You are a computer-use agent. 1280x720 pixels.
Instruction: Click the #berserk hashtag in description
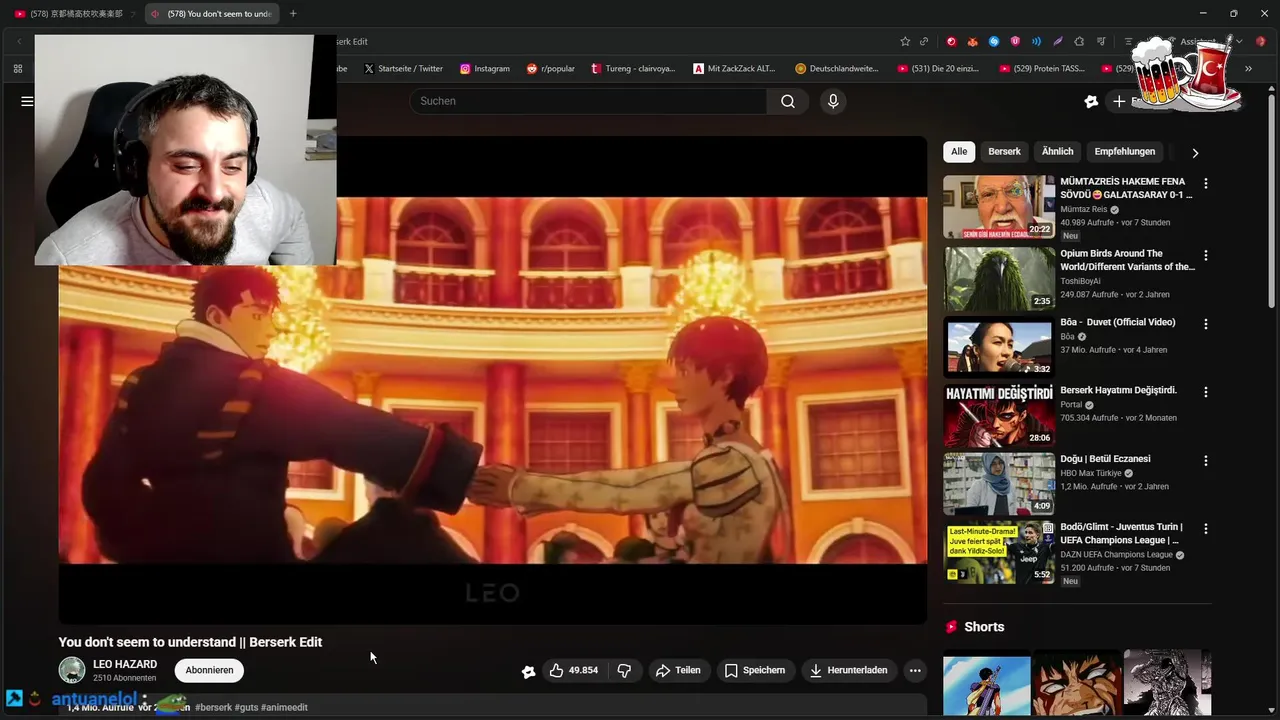coord(213,707)
